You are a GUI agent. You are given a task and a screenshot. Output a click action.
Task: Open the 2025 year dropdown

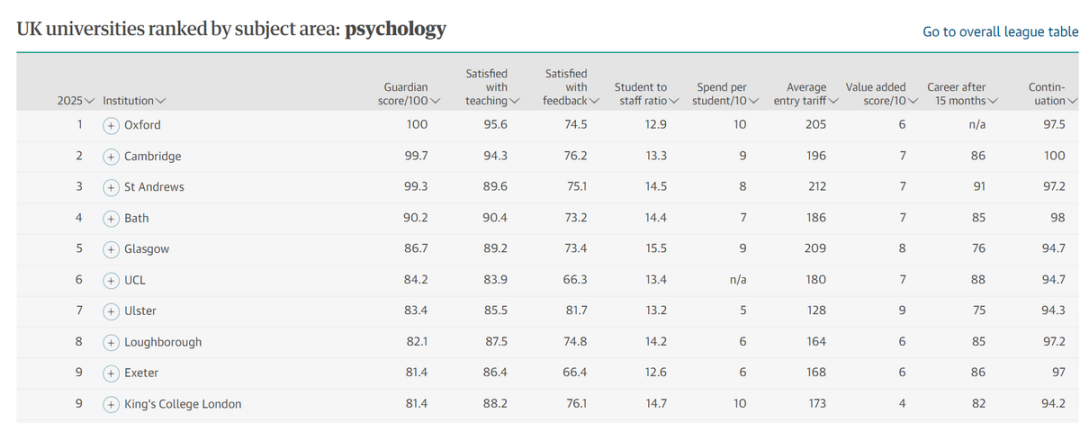pyautogui.click(x=76, y=100)
